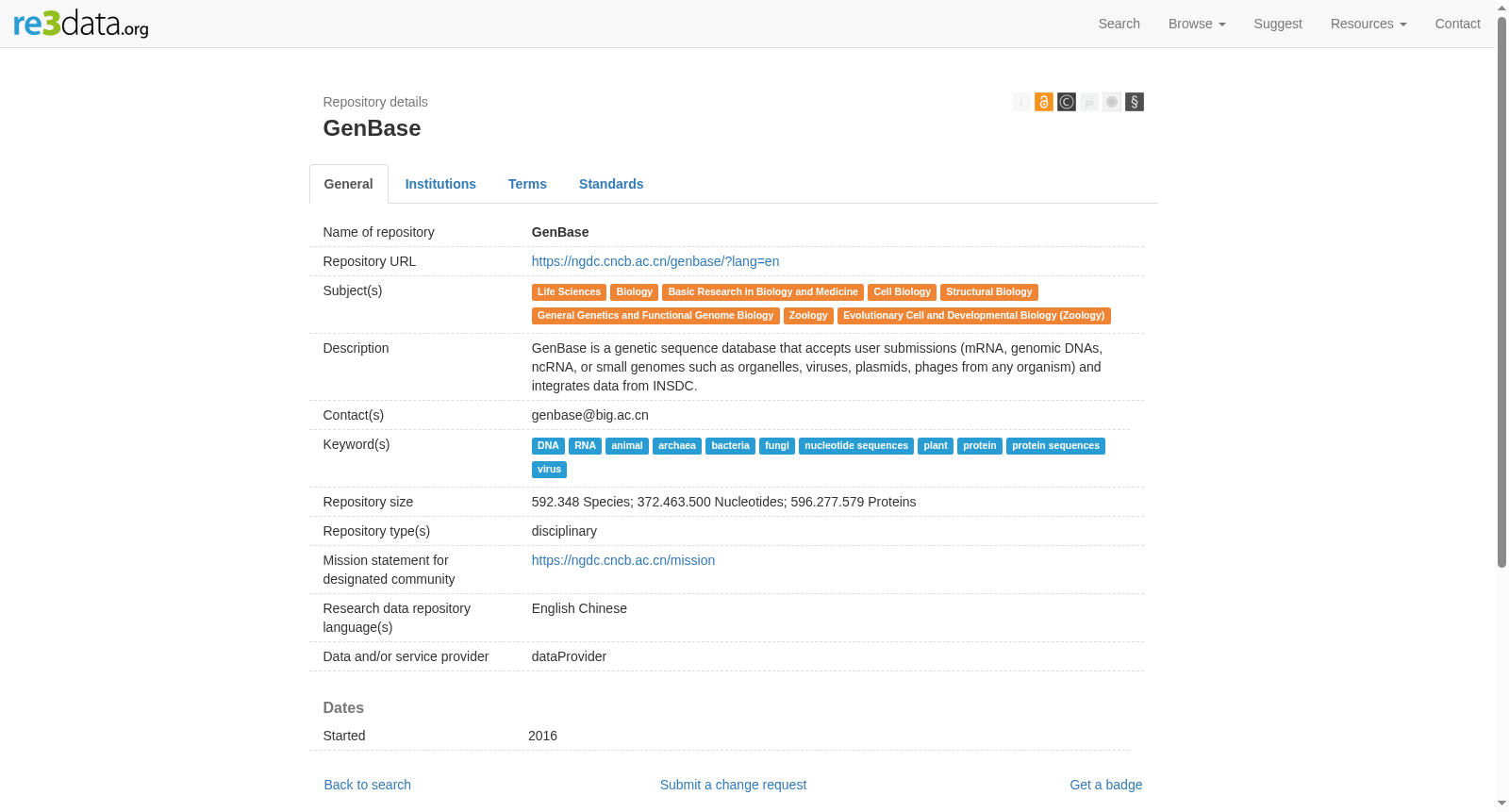Click the repository size value text
This screenshot has width=1509, height=812.
[x=724, y=502]
